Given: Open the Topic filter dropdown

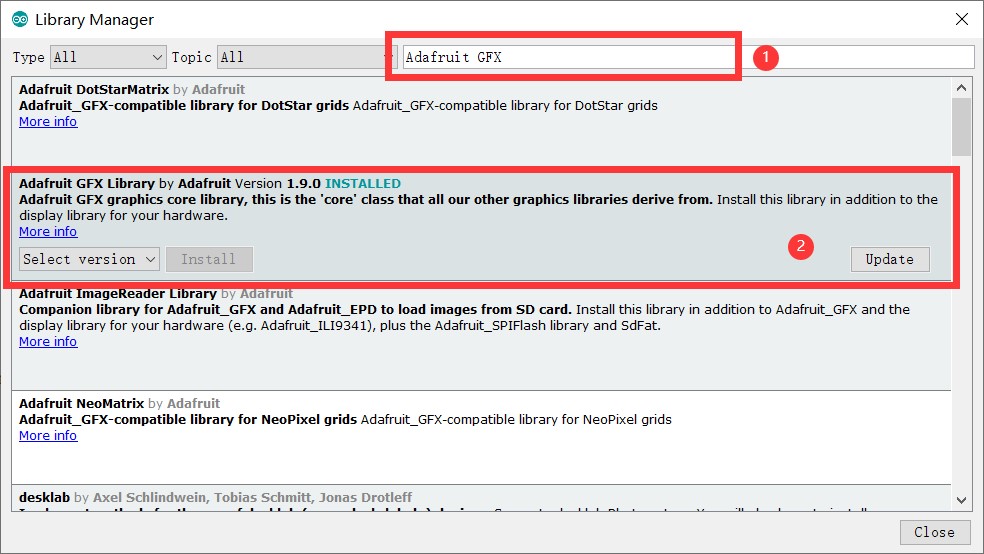Looking at the screenshot, I should point(307,57).
